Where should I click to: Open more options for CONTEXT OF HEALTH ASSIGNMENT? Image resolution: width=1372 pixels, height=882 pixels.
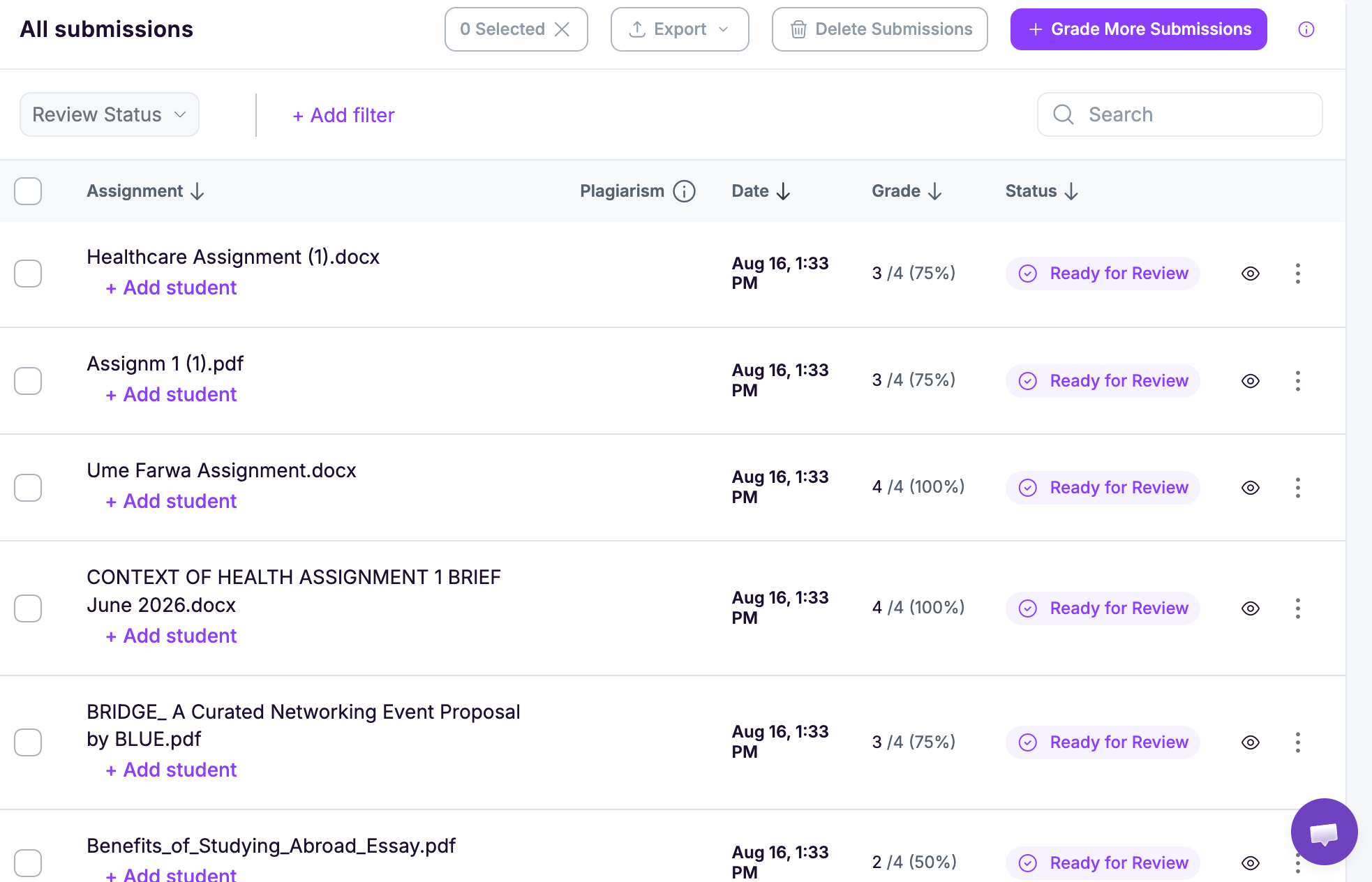coord(1297,608)
